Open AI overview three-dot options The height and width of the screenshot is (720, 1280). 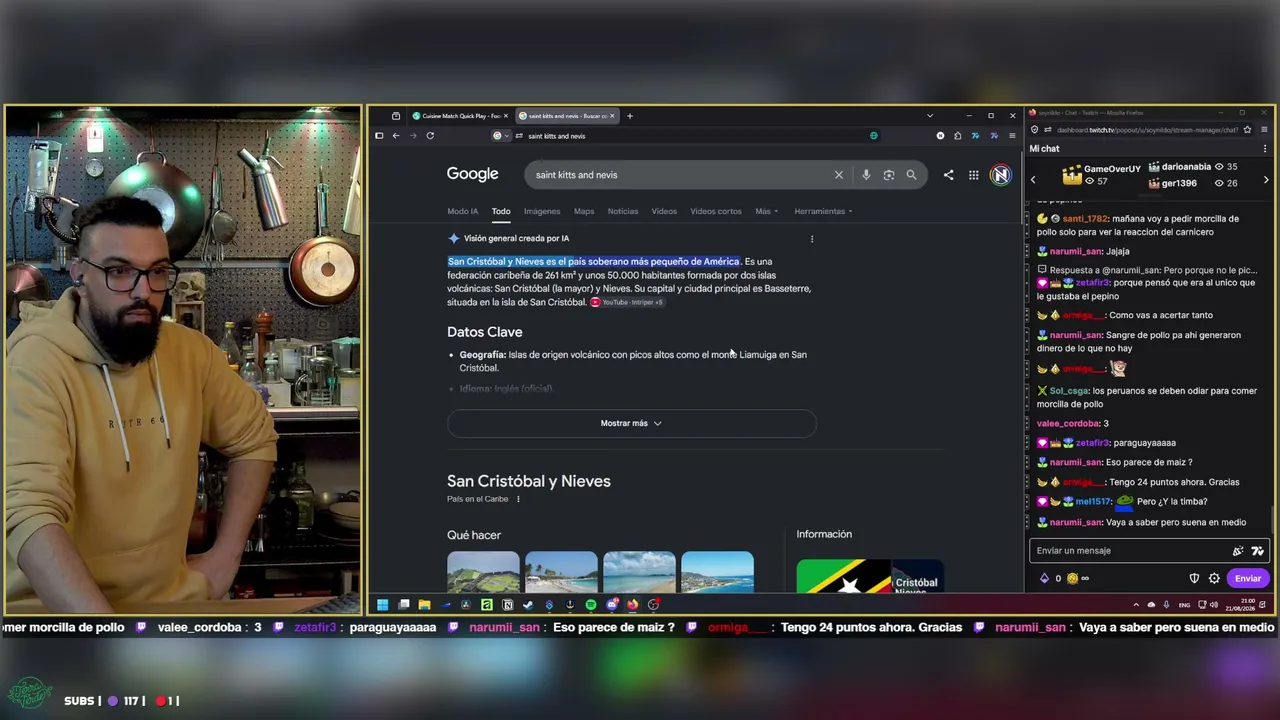812,239
